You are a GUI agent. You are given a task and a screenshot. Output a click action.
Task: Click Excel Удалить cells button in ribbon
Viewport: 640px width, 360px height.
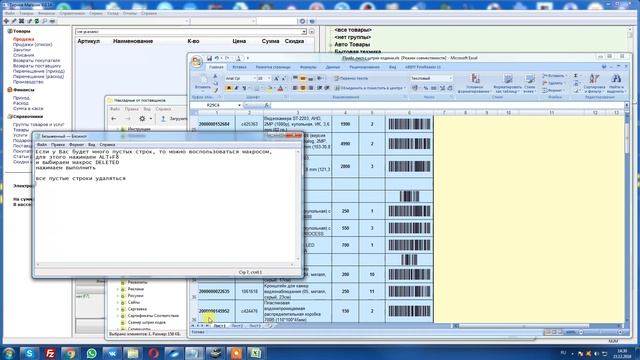point(553,83)
